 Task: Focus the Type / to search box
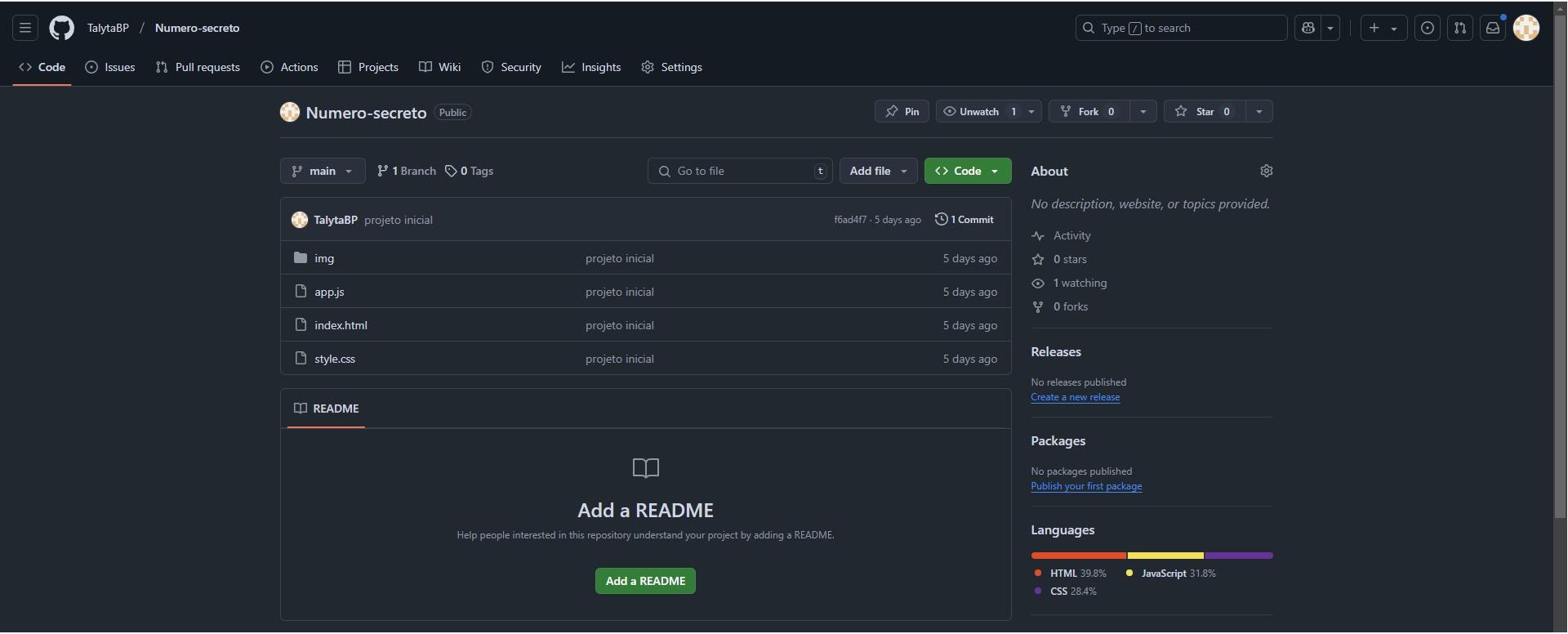click(x=1182, y=28)
